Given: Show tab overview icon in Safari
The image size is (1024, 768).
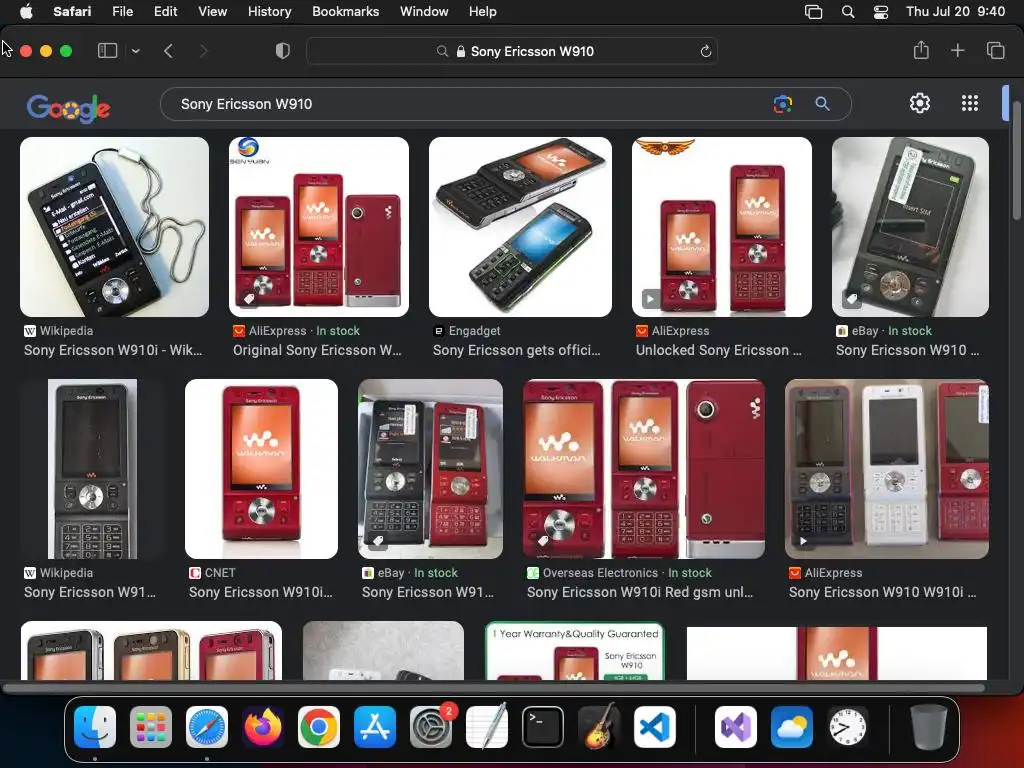Looking at the screenshot, I should pos(995,50).
